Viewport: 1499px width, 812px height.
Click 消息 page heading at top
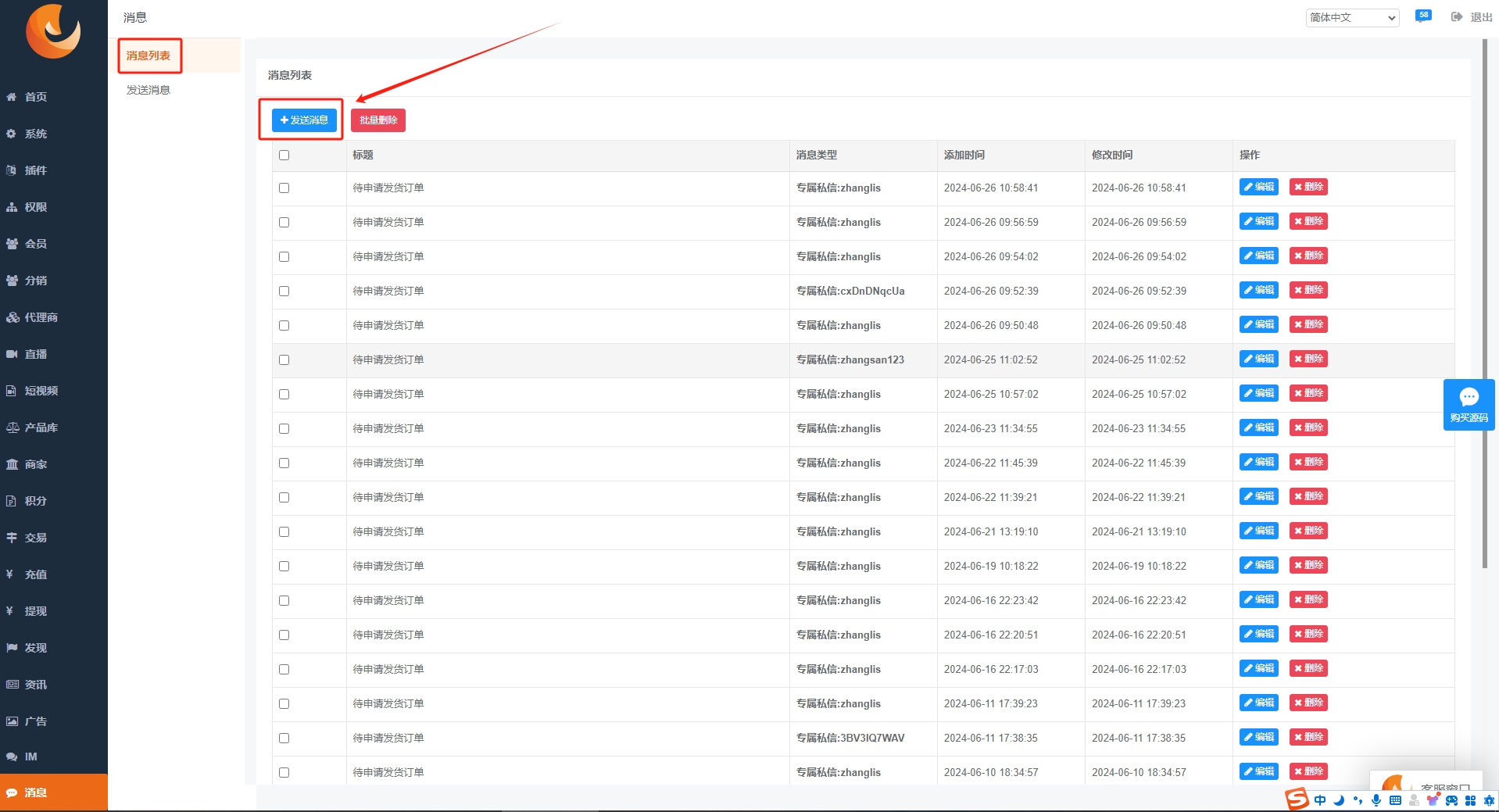(134, 17)
